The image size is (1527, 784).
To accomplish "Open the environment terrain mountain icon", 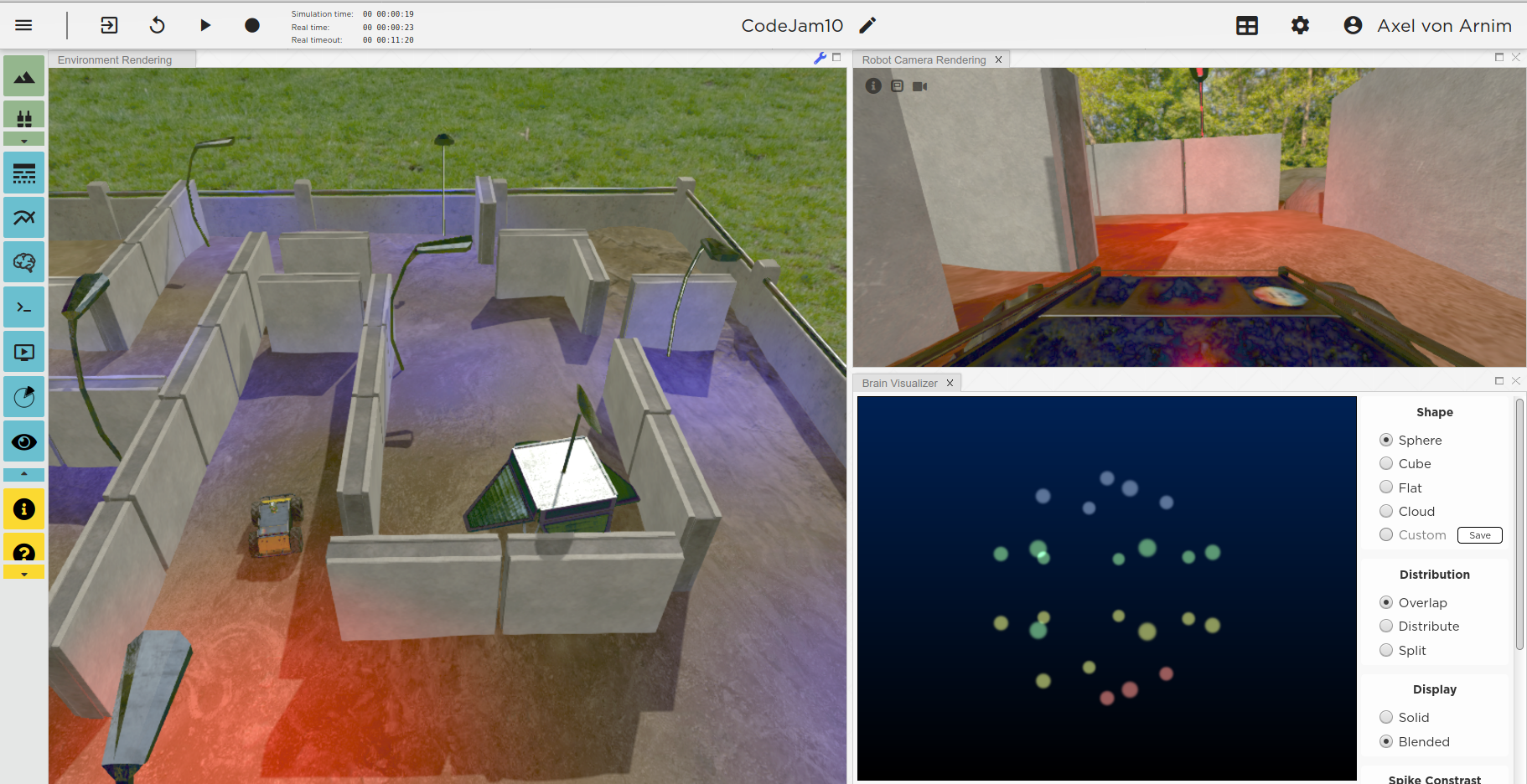I will 24,77.
